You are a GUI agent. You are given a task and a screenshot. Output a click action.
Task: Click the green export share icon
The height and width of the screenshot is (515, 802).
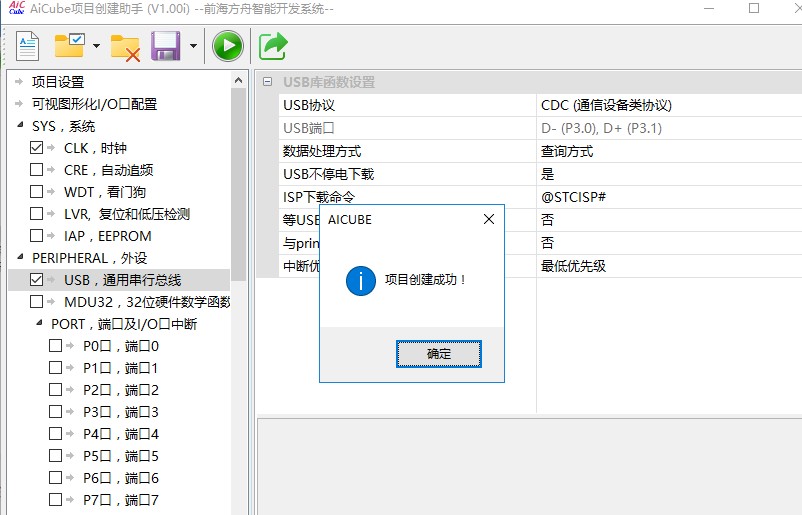coord(273,46)
